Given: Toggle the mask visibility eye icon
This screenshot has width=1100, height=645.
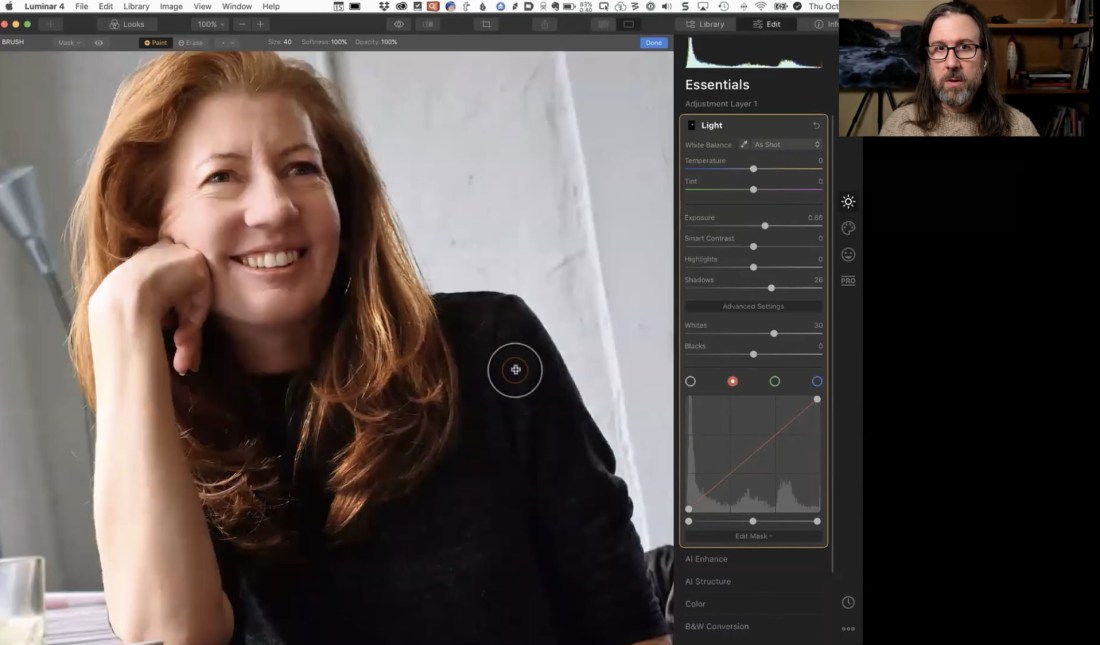Looking at the screenshot, I should [x=99, y=43].
